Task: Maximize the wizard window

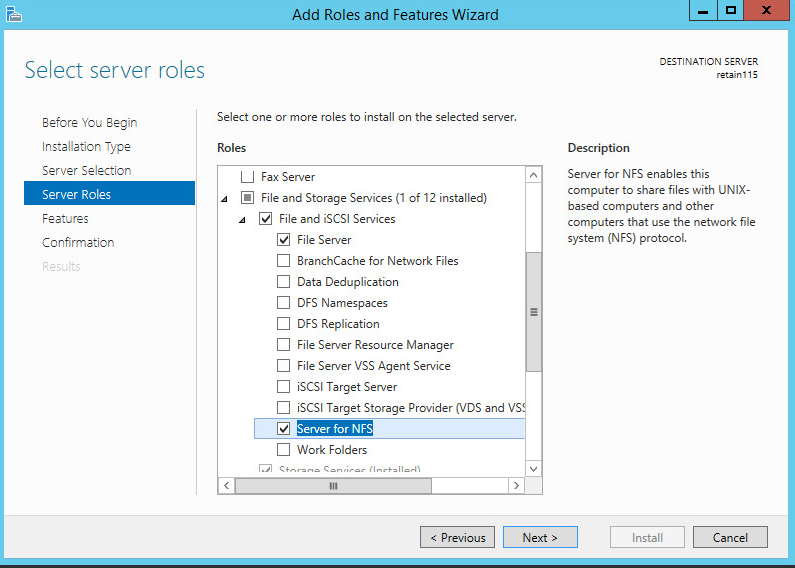Action: click(731, 10)
